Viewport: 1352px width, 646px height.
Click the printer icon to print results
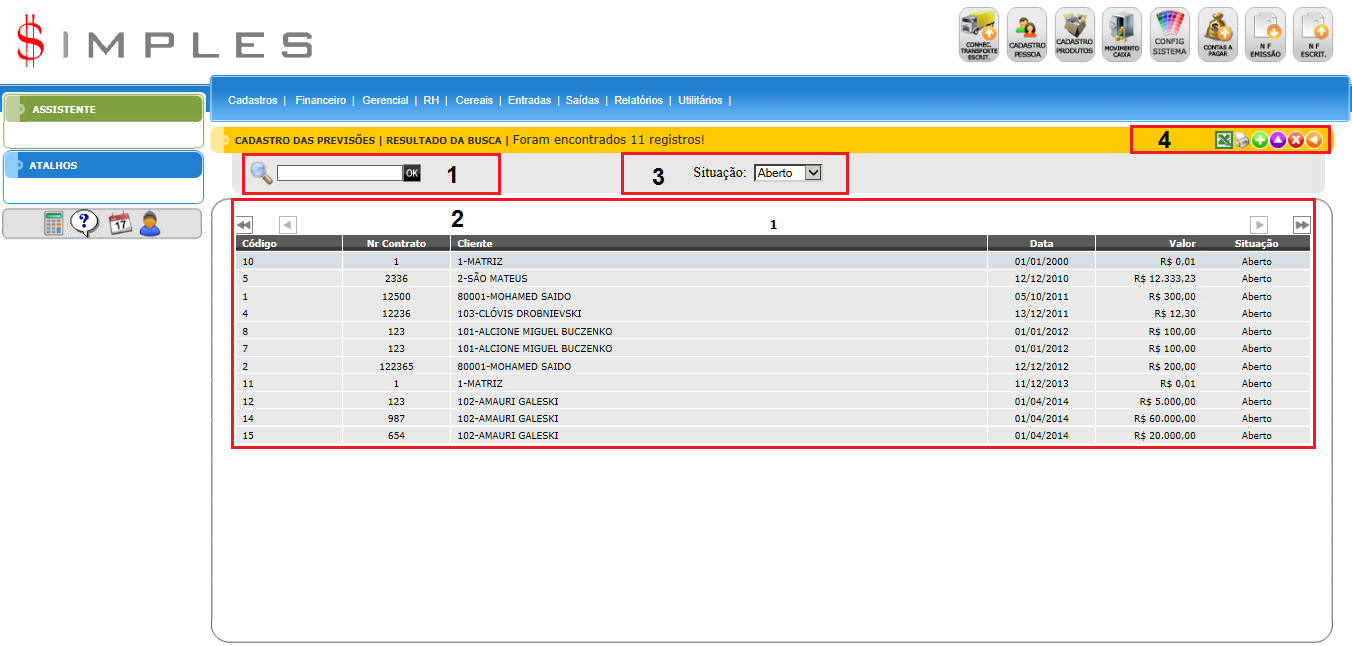coord(1241,141)
